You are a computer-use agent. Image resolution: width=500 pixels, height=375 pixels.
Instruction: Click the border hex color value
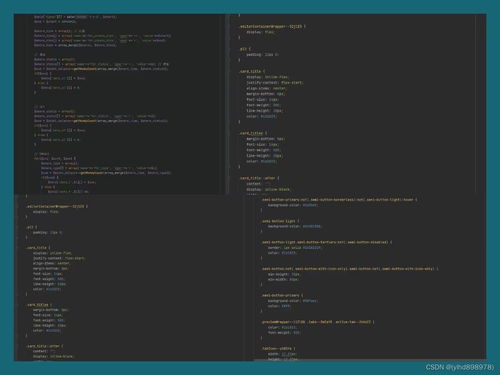pyautogui.click(x=312, y=248)
